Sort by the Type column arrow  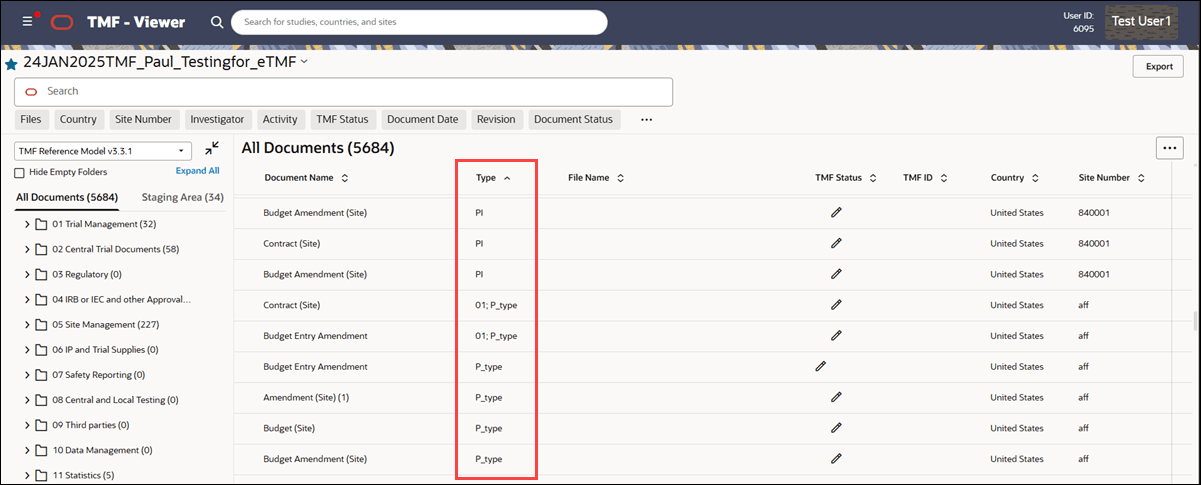point(507,178)
